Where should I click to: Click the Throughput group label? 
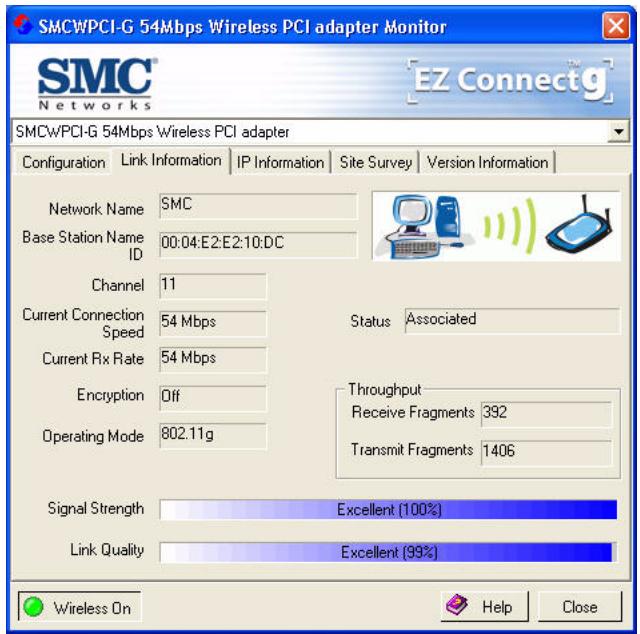click(384, 389)
